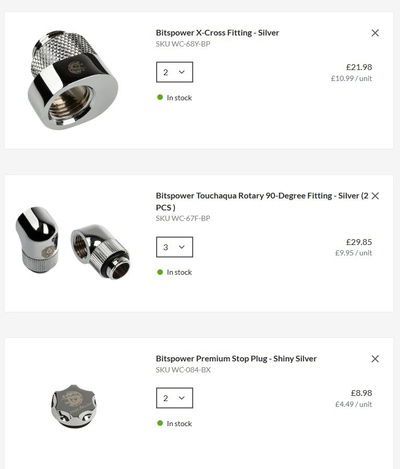
Task: Open quantity dropdown for Premium Stop Plug
Action: (174, 398)
